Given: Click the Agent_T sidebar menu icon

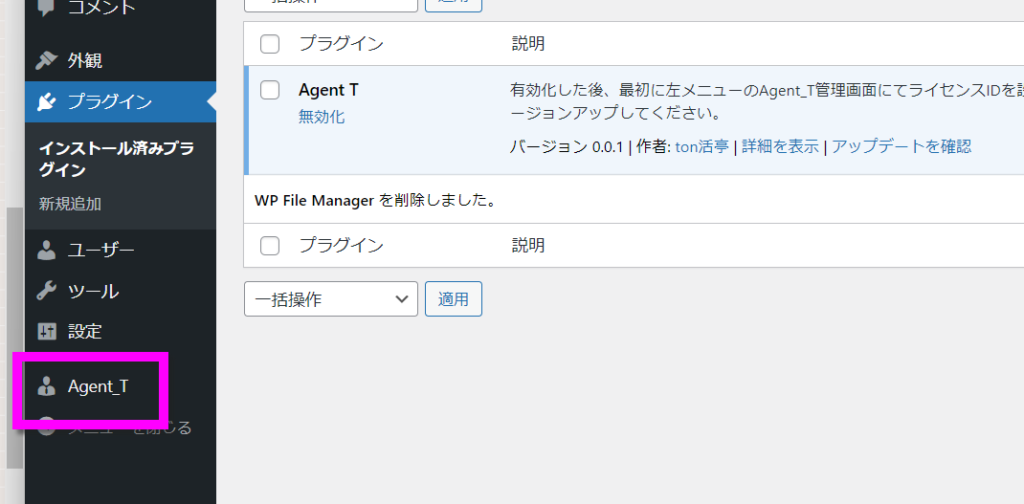Looking at the screenshot, I should [46, 386].
